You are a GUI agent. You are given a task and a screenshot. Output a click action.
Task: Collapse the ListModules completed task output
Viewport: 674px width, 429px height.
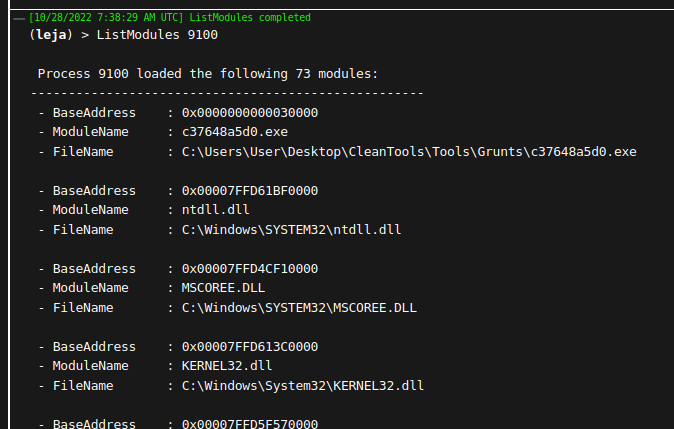pos(19,19)
